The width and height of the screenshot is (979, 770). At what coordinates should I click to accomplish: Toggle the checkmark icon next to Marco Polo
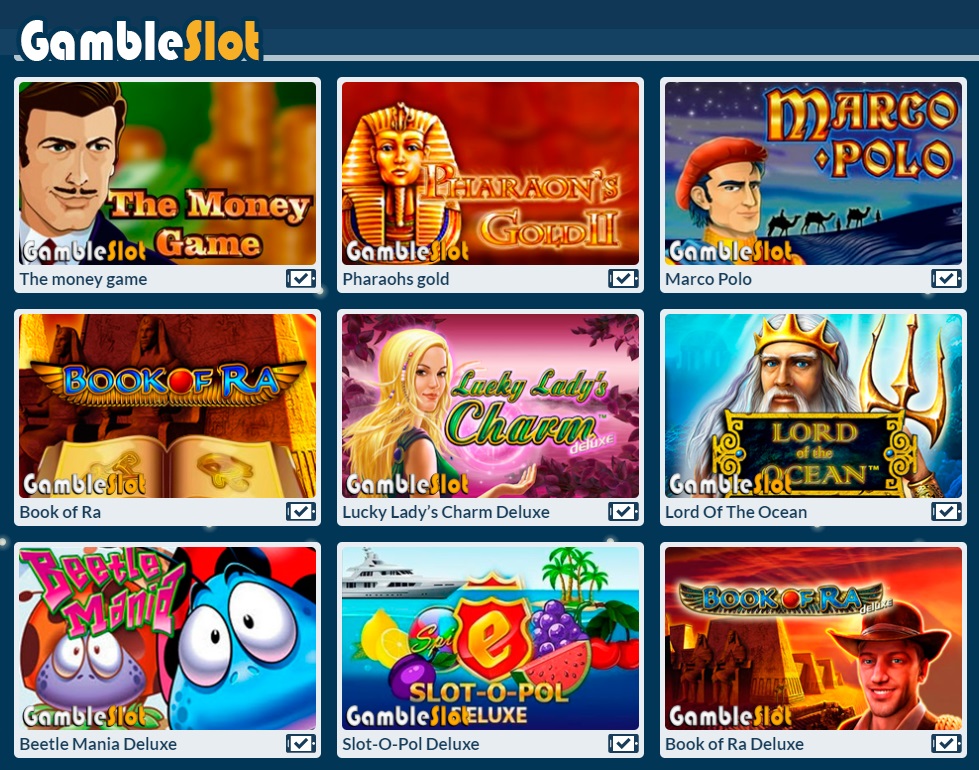click(947, 279)
